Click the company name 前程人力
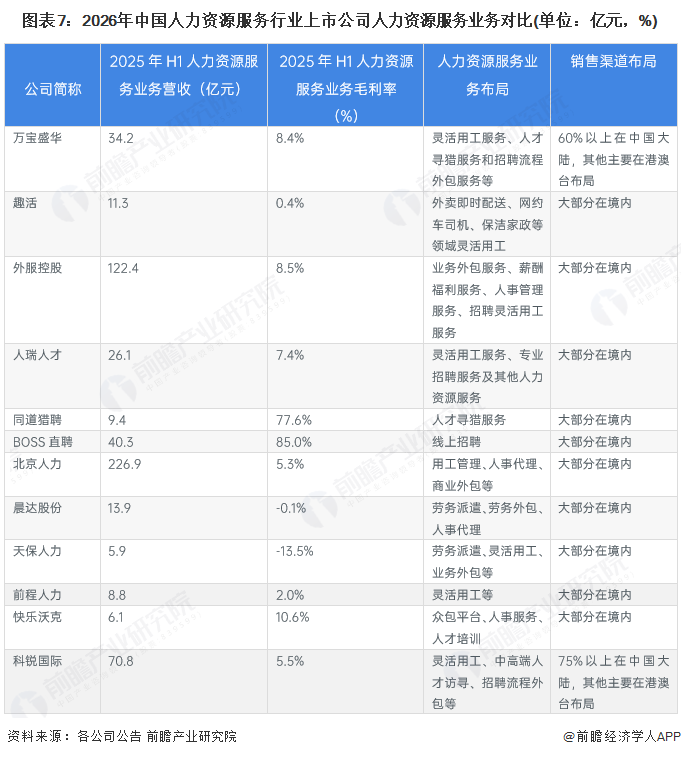The height and width of the screenshot is (757, 681). [x=37, y=595]
